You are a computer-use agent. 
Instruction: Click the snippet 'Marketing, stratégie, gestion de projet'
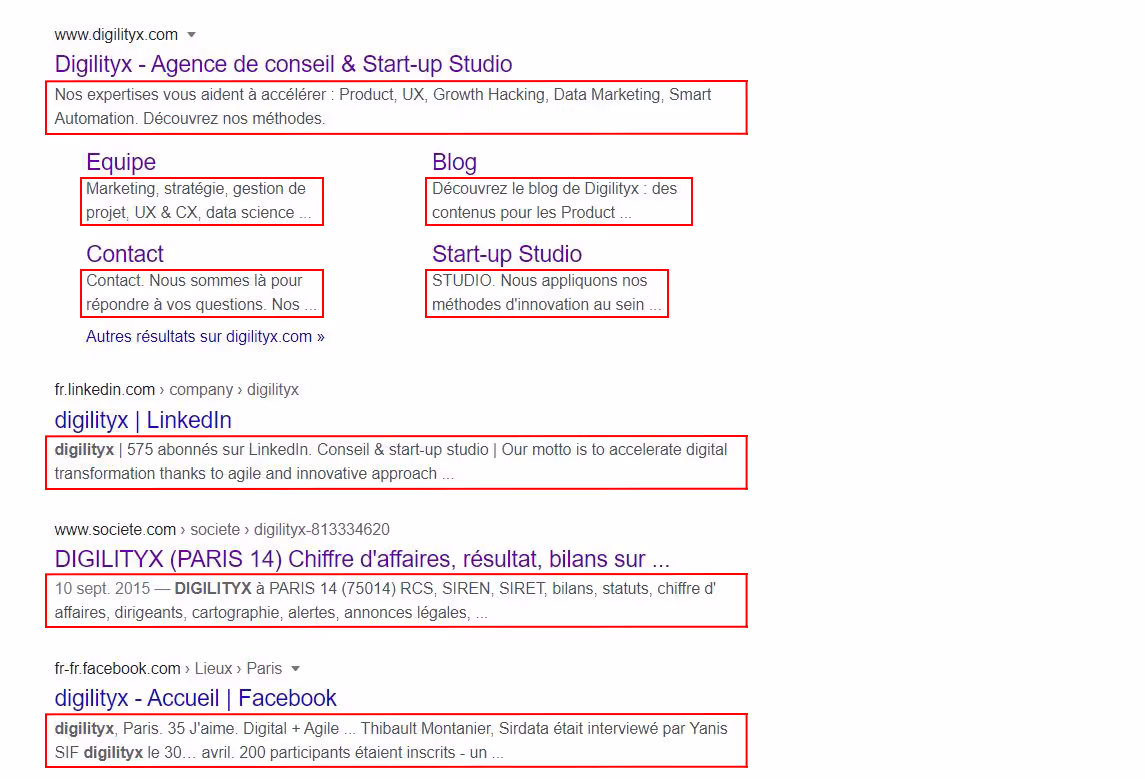202,201
